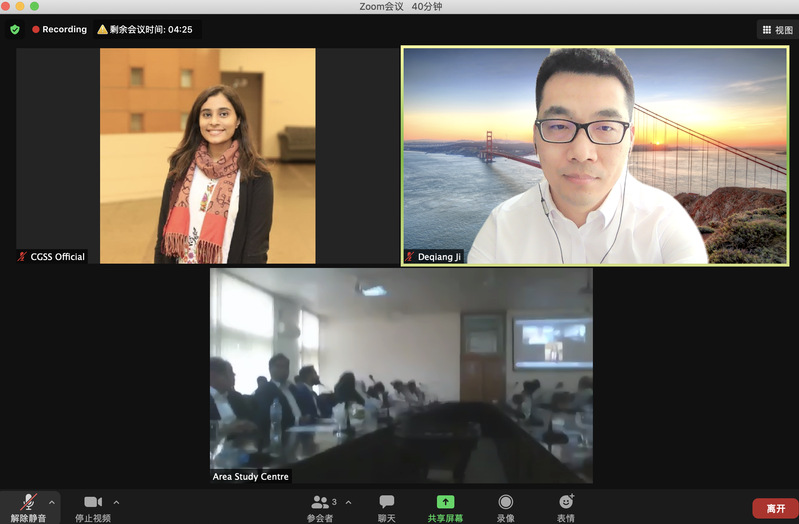This screenshot has width=799, height=524.
Task: Expand the video options arrow beside the camera
Action: (116, 501)
